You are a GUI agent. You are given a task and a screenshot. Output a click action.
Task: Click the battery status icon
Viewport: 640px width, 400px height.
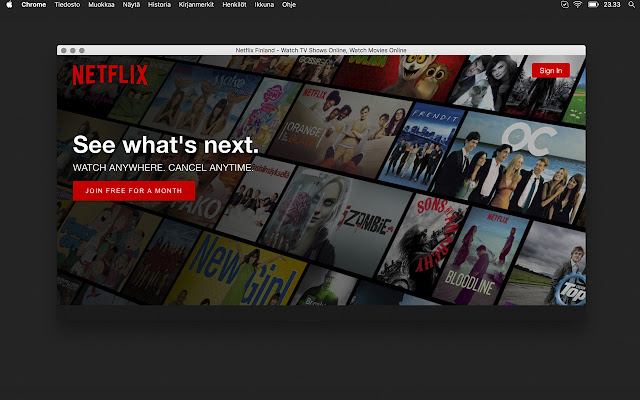coord(593,5)
